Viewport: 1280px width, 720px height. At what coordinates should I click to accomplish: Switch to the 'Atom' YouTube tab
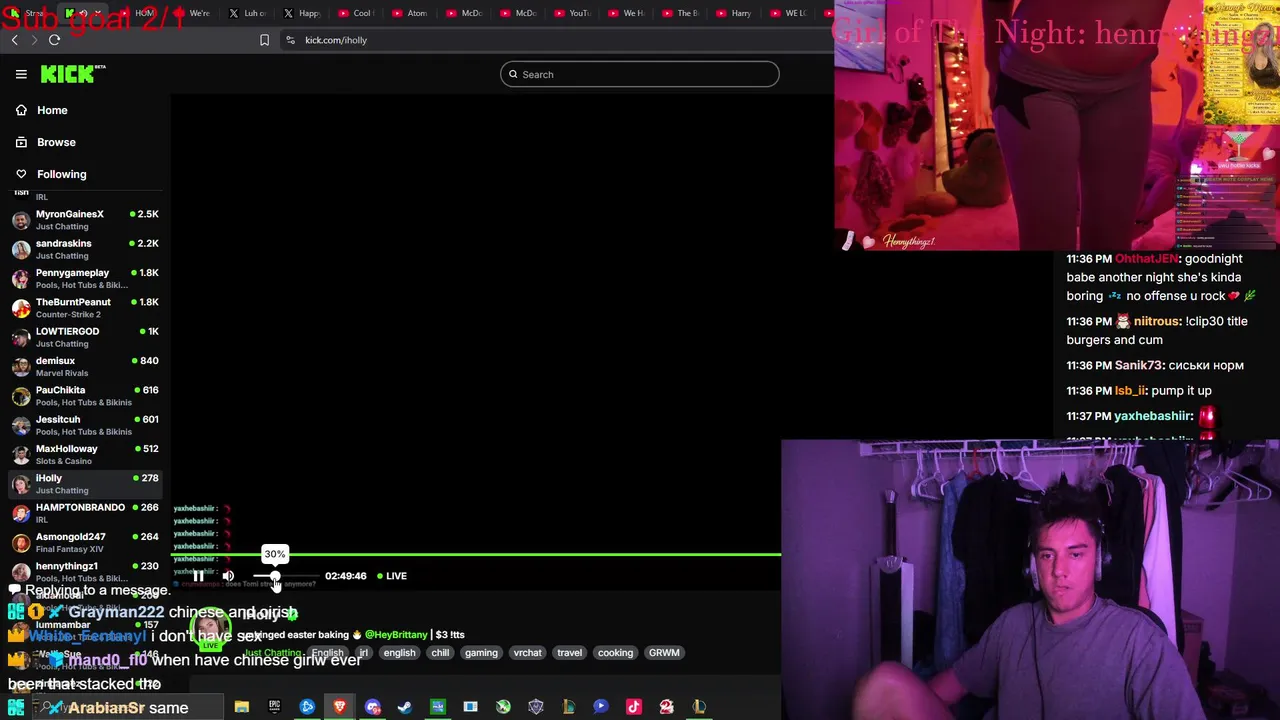pos(409,13)
